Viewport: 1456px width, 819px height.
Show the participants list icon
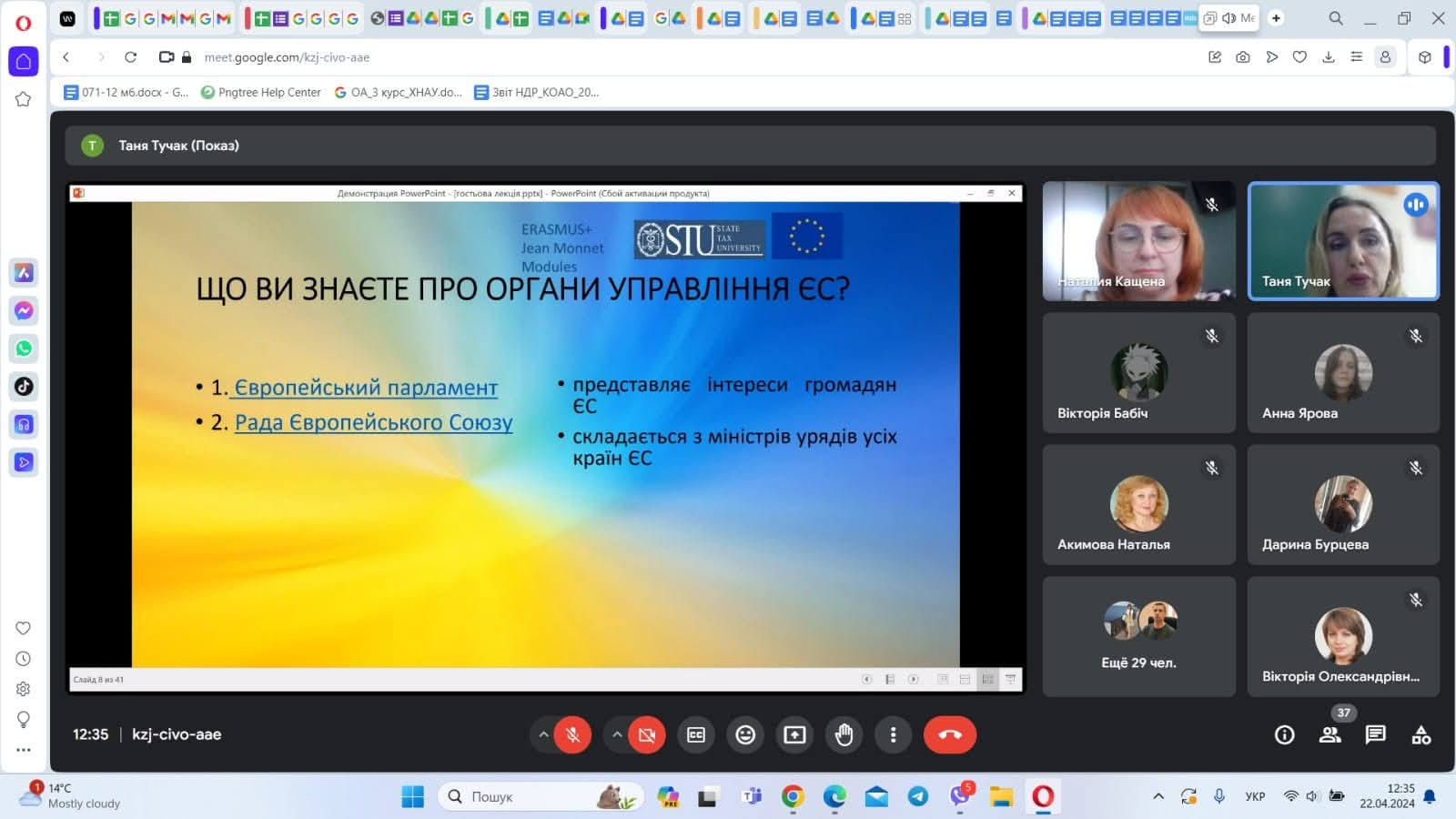point(1330,734)
